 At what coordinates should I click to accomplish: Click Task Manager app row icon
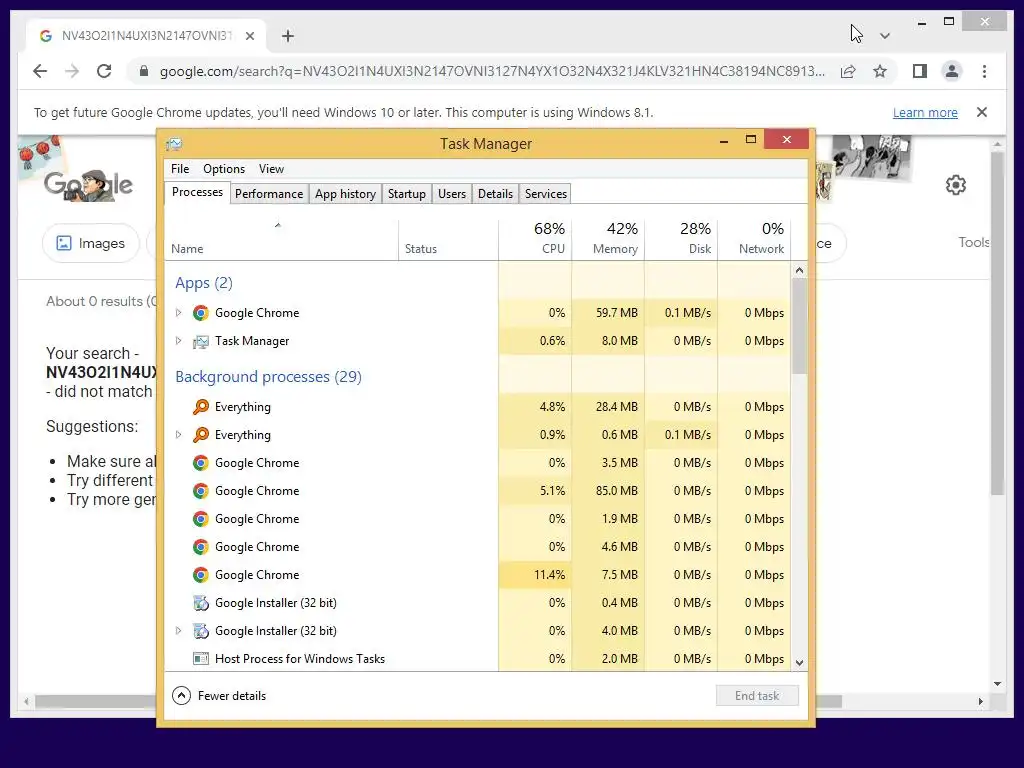200,341
